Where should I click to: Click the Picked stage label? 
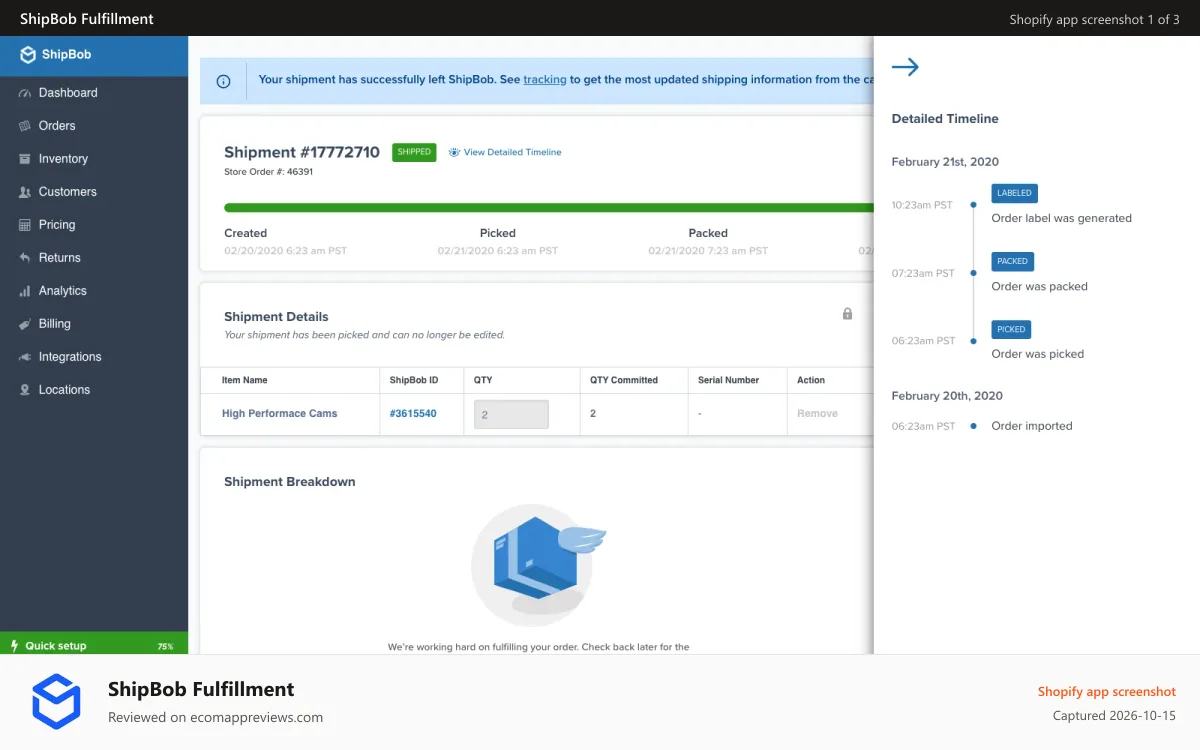coord(497,233)
